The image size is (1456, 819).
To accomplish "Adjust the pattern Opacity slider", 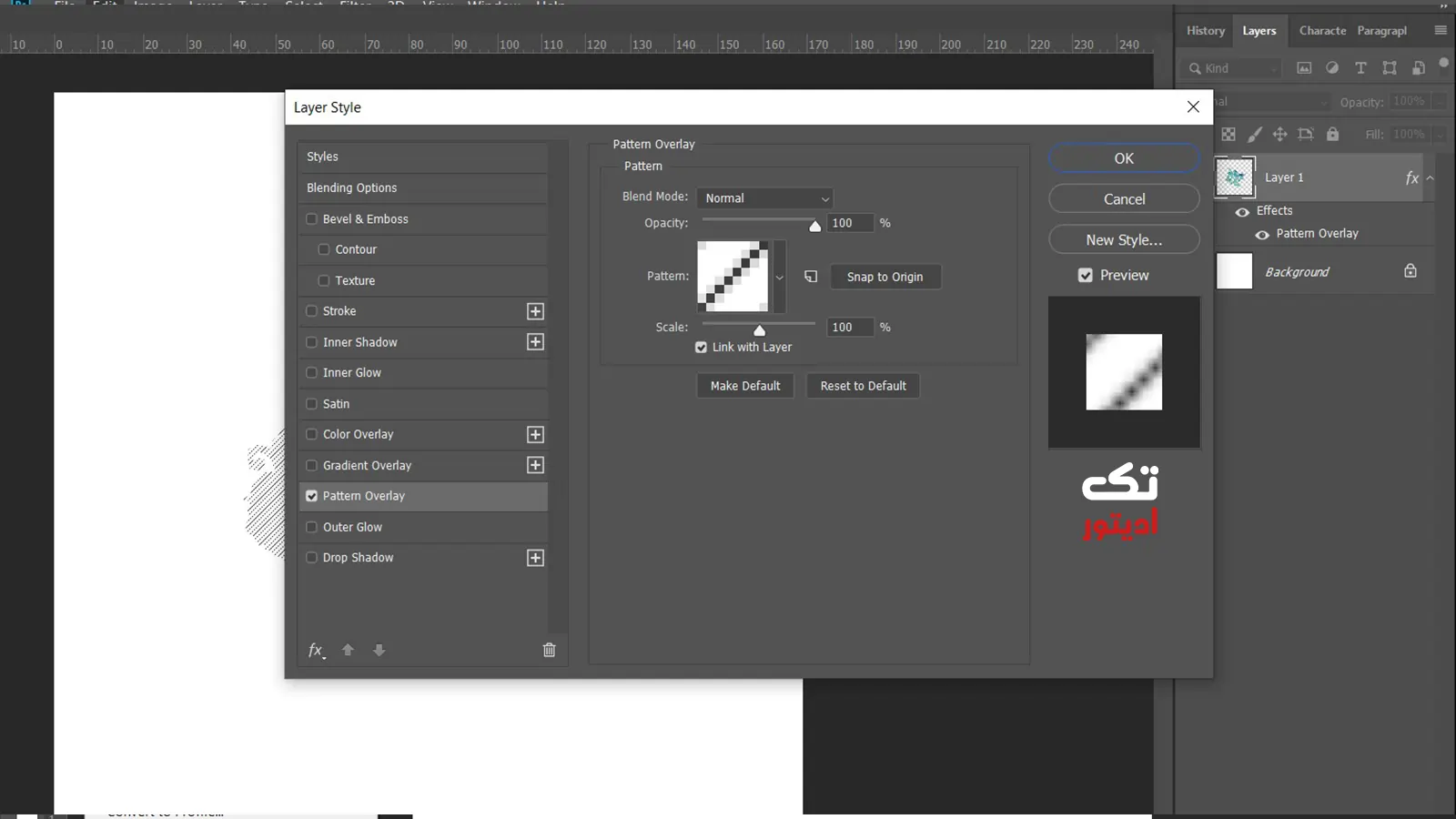I will pyautogui.click(x=814, y=225).
